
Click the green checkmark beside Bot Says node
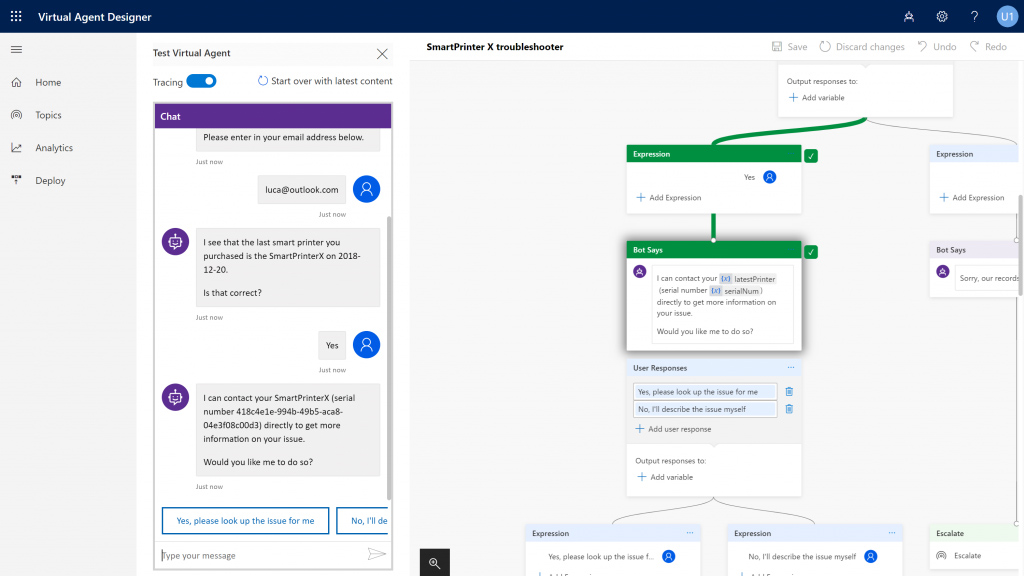(811, 251)
